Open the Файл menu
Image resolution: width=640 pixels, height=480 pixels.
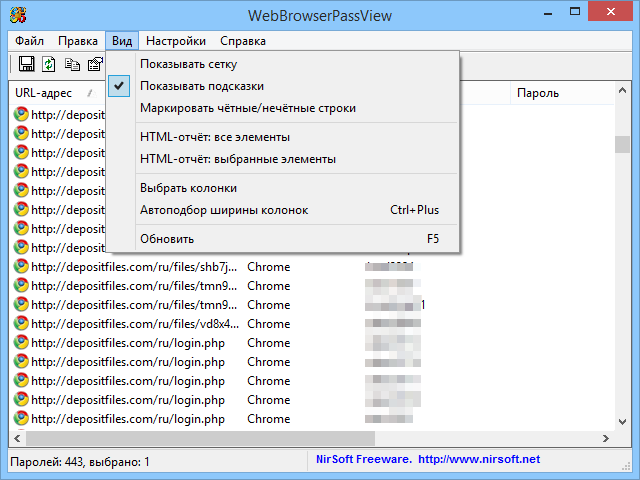click(x=29, y=41)
